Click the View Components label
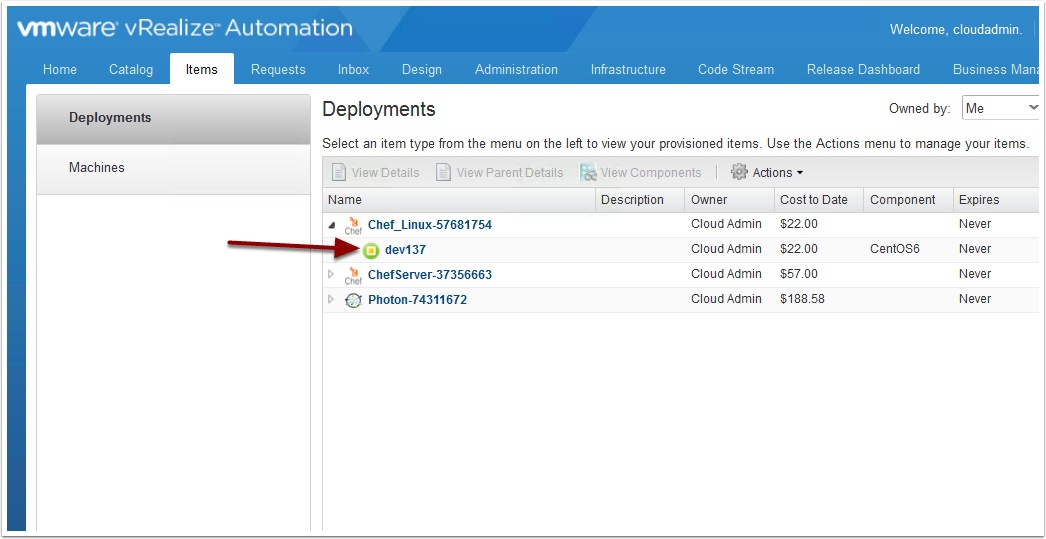The image size is (1046, 539). click(x=651, y=173)
